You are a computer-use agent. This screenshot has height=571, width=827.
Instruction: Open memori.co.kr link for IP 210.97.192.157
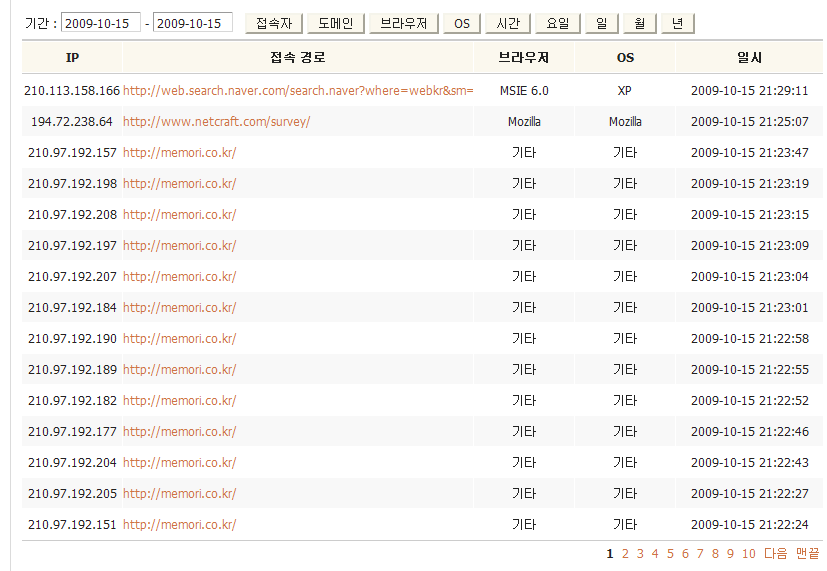pyautogui.click(x=179, y=153)
